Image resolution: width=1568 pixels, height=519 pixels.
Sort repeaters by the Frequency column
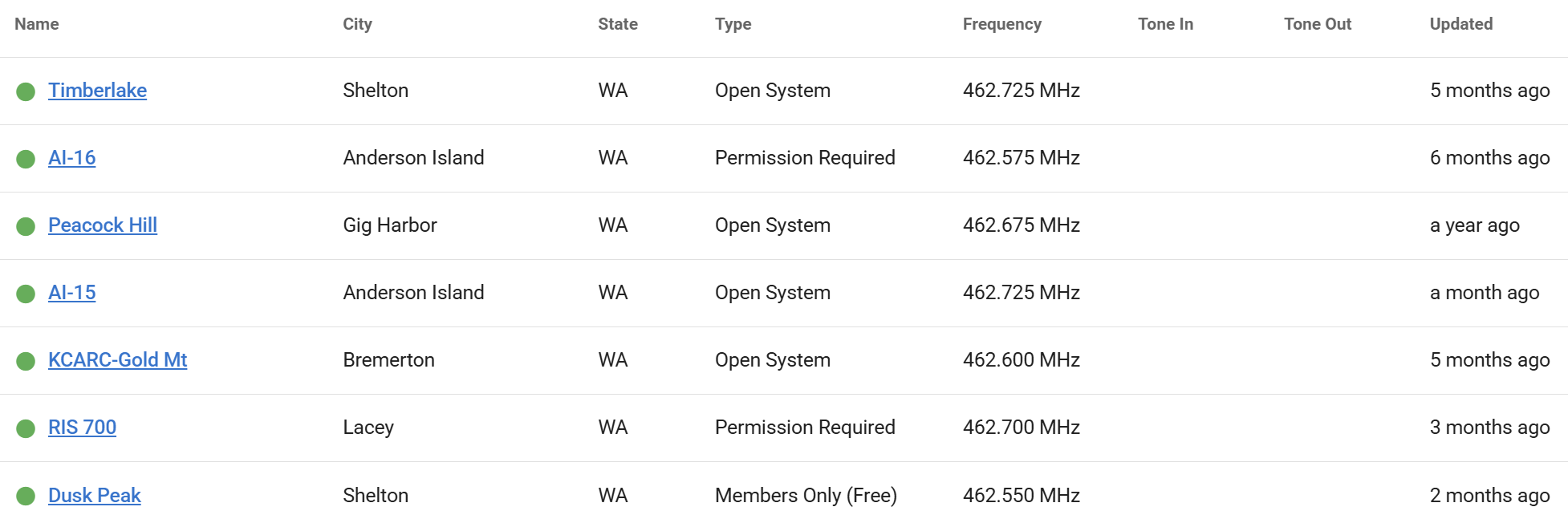coord(1001,24)
